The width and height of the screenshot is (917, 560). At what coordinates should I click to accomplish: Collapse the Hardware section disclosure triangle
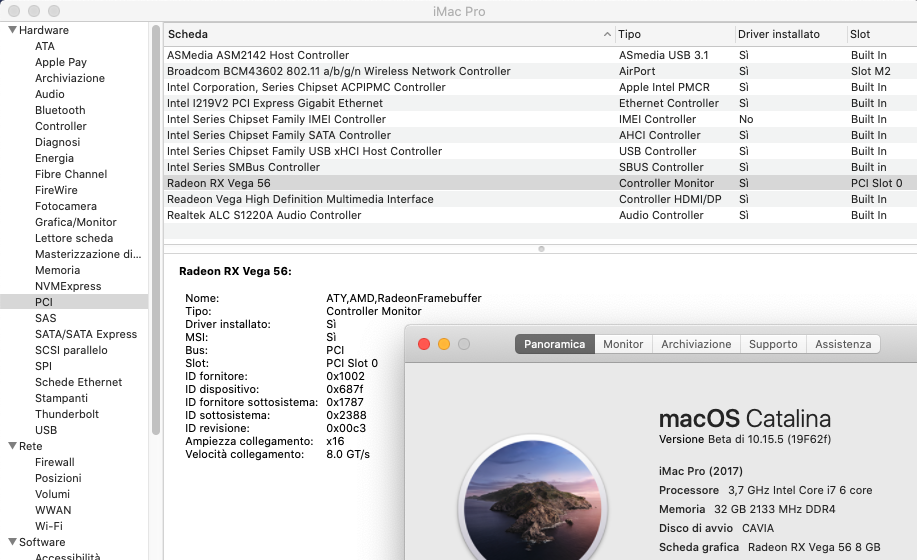tap(12, 30)
